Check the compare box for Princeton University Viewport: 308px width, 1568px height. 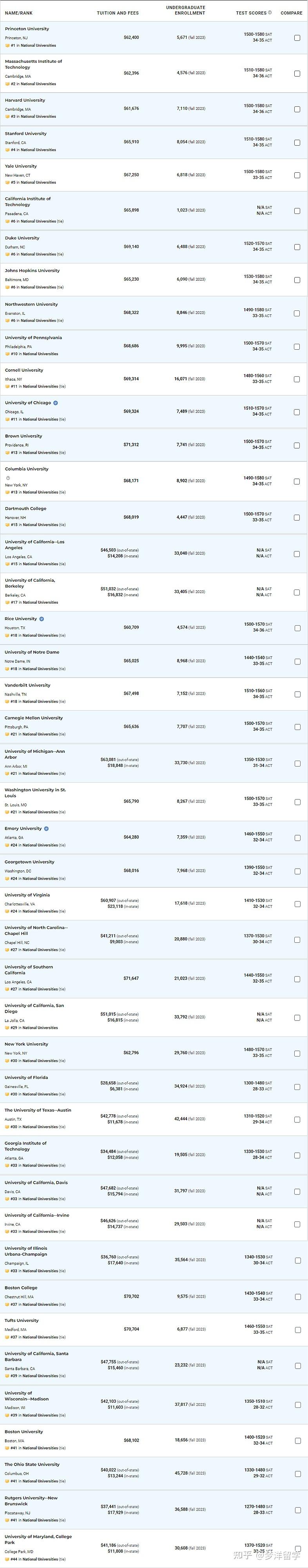pyautogui.click(x=297, y=38)
